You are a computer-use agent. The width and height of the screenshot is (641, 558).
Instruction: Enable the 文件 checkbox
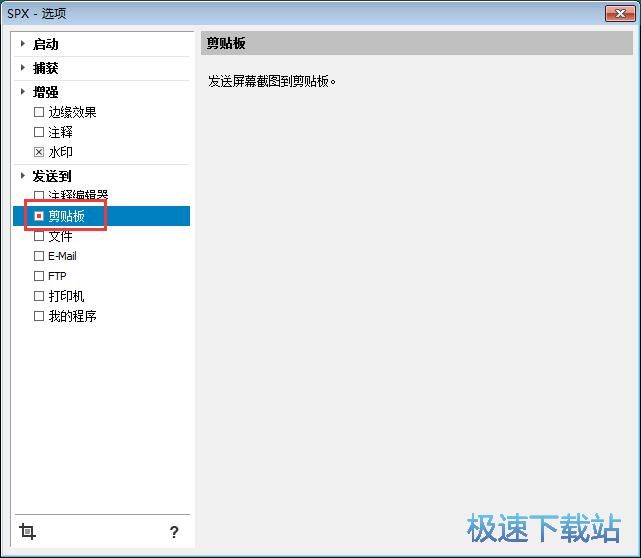39,236
